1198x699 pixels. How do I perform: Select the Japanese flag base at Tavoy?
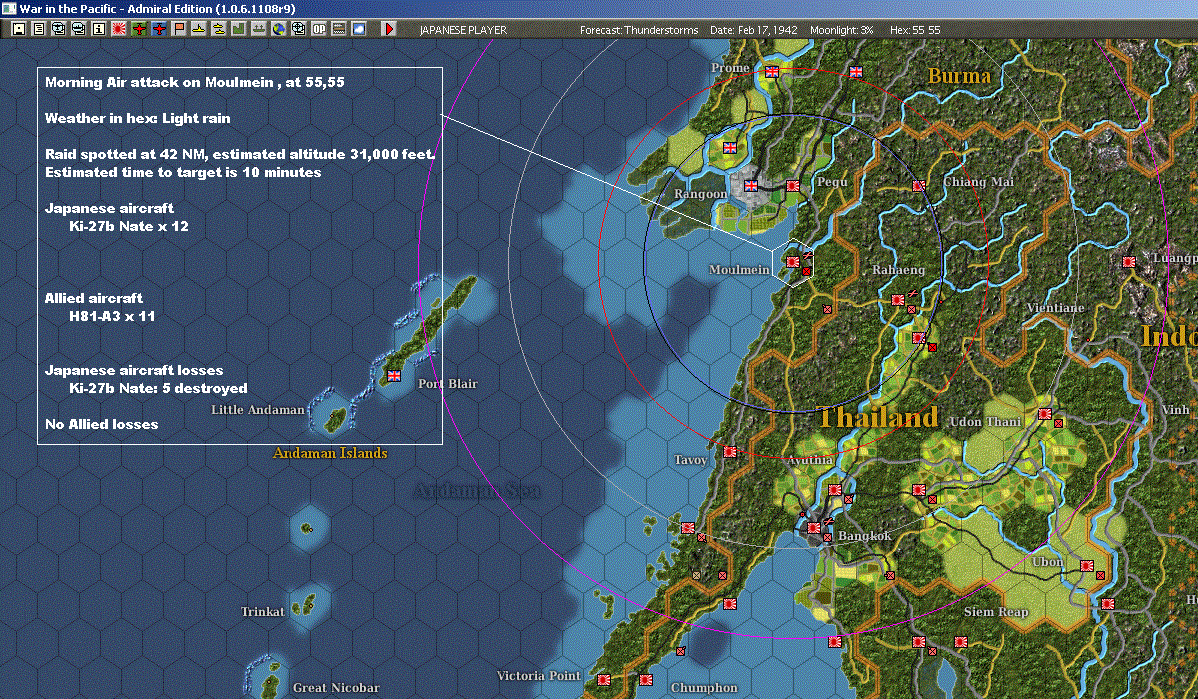coord(730,451)
